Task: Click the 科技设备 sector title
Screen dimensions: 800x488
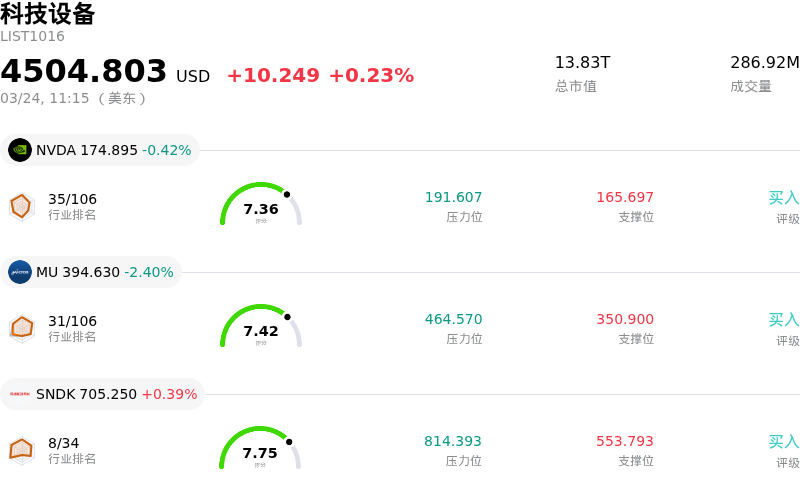Action: [48, 14]
